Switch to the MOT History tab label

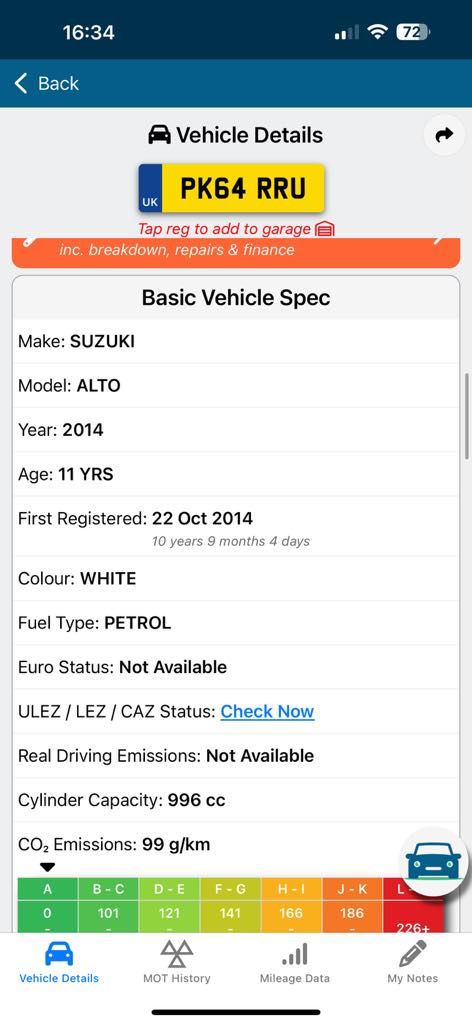point(177,978)
